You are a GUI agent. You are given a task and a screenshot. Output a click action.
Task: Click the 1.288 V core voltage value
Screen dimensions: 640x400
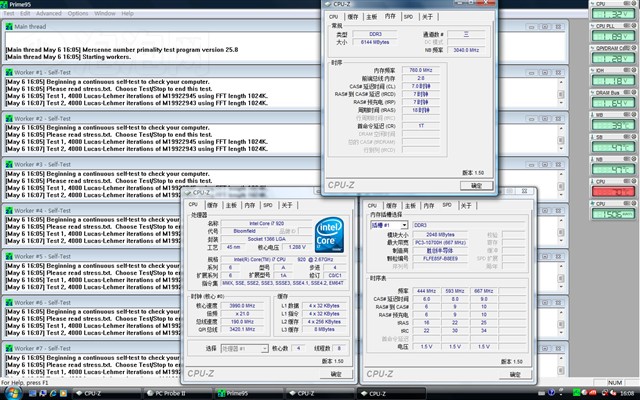(297, 247)
